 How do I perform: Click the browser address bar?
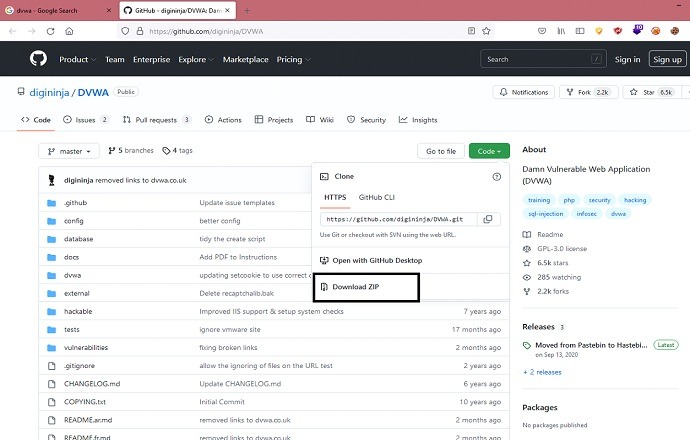point(304,31)
